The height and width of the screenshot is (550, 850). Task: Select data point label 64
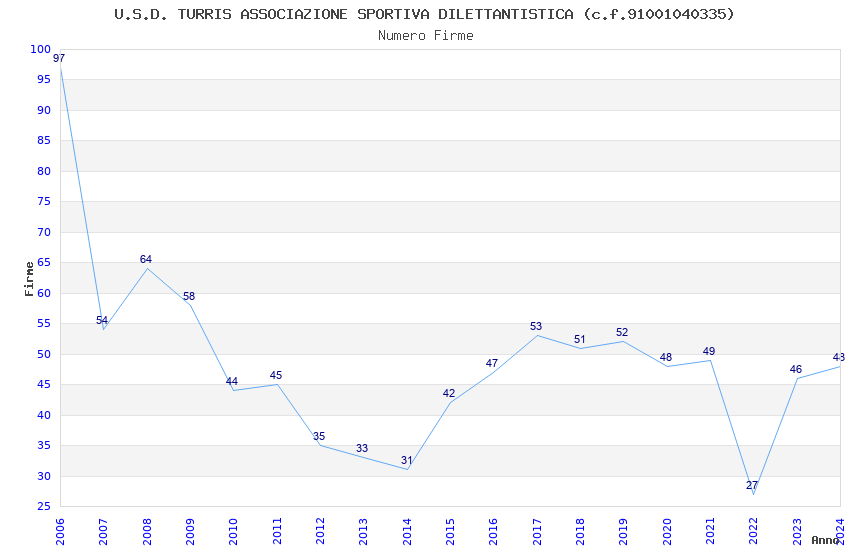point(145,259)
